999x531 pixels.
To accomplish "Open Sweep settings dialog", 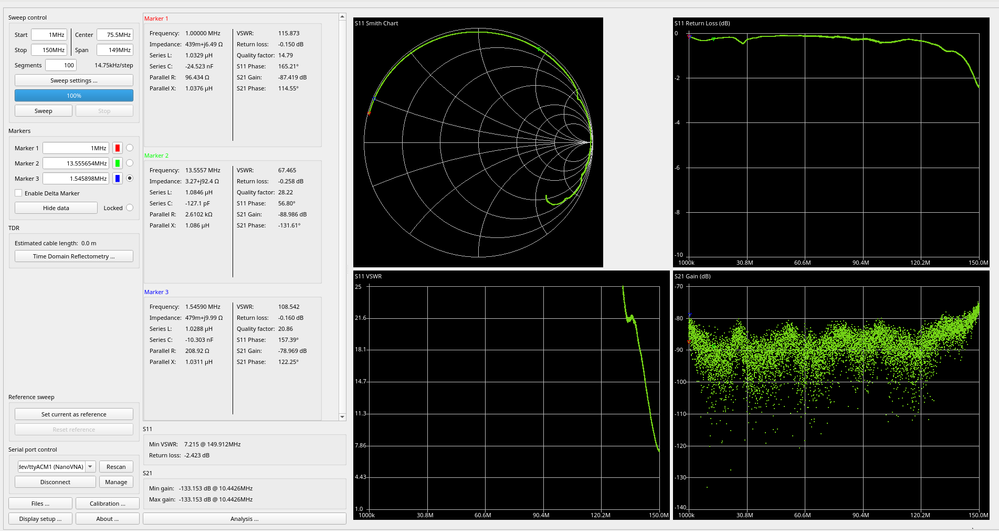I will point(74,80).
